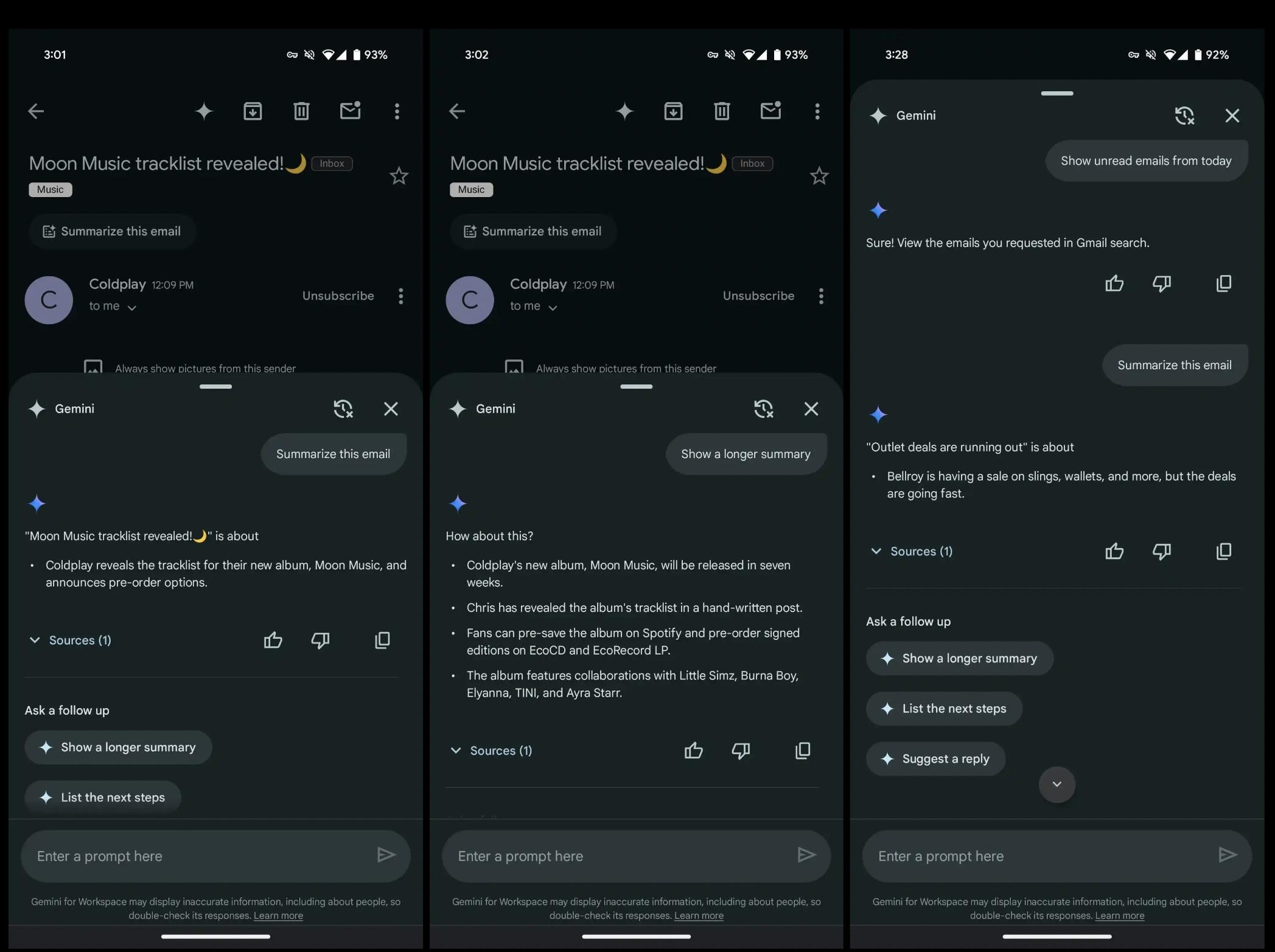Image resolution: width=1275 pixels, height=952 pixels.
Task: Click the scroll down arrow in right panel
Action: (x=1056, y=784)
